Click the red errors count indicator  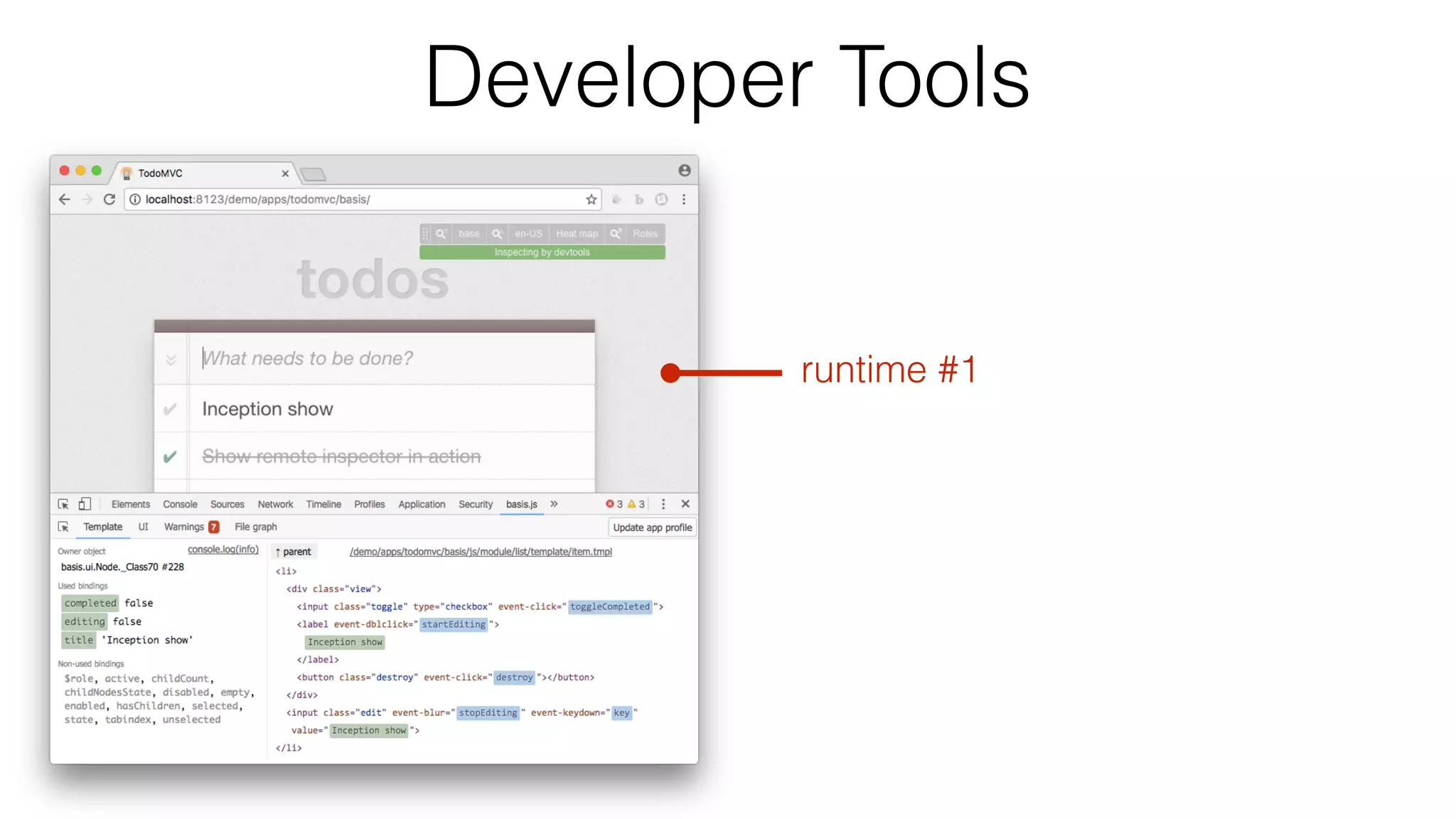coord(614,504)
